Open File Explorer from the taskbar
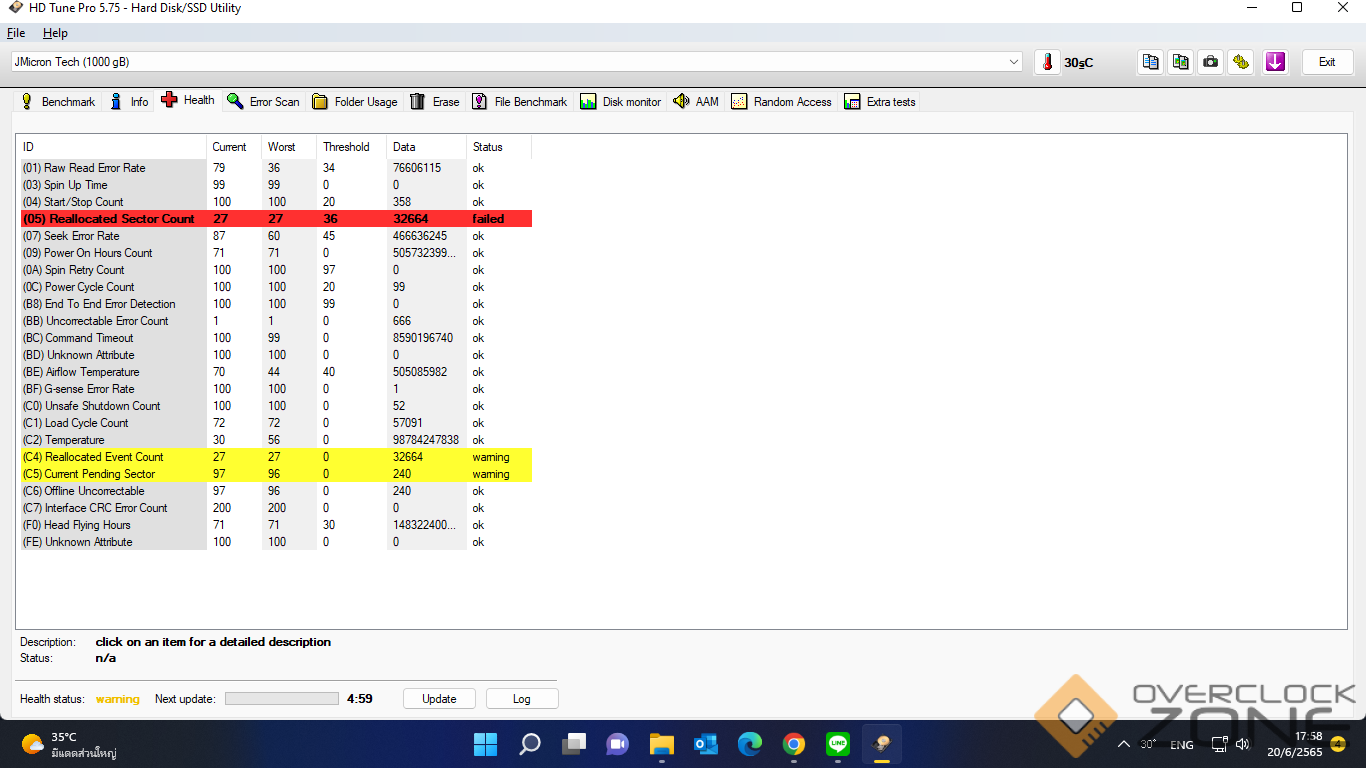Screen dimensions: 1366x768 coord(661,744)
